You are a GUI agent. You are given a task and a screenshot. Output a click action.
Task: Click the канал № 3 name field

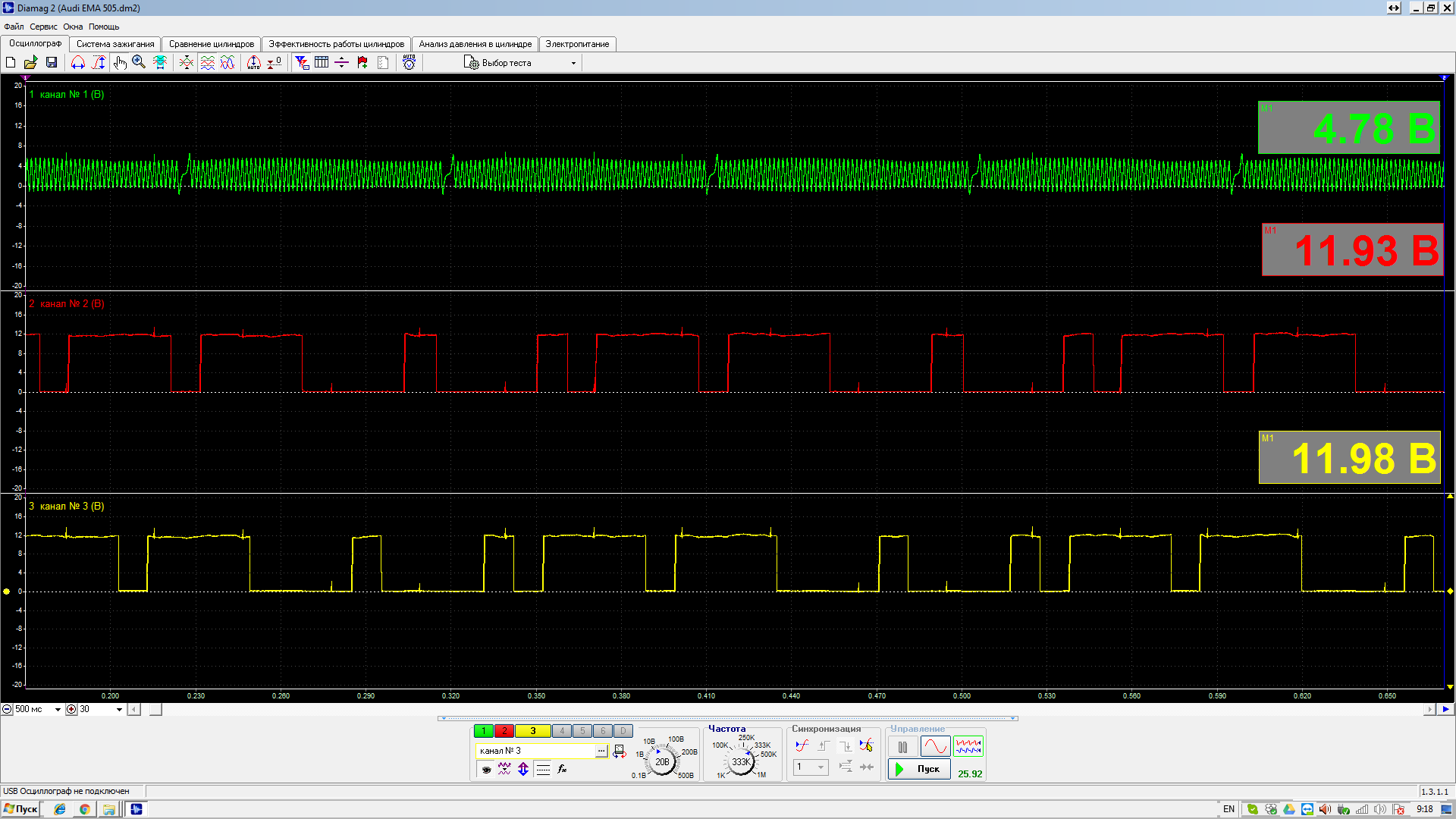[x=535, y=751]
